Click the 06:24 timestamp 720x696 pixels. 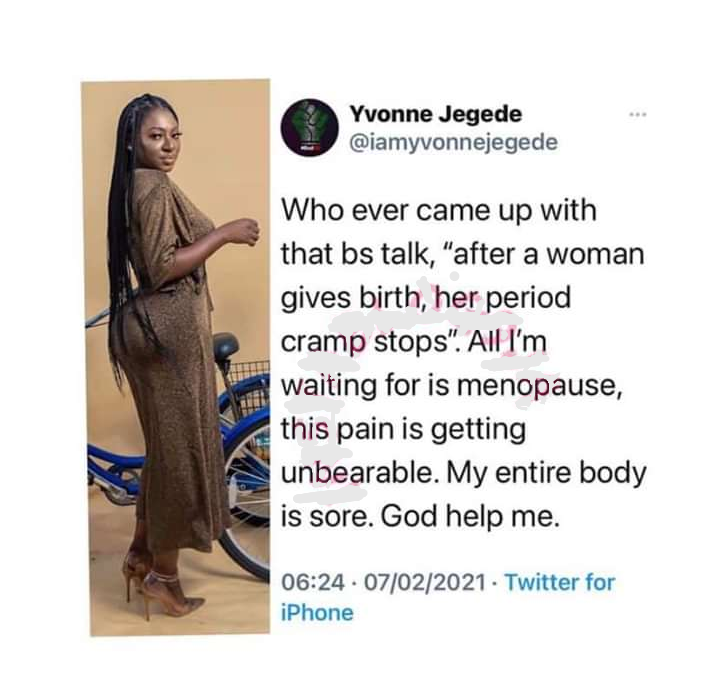coord(313,582)
